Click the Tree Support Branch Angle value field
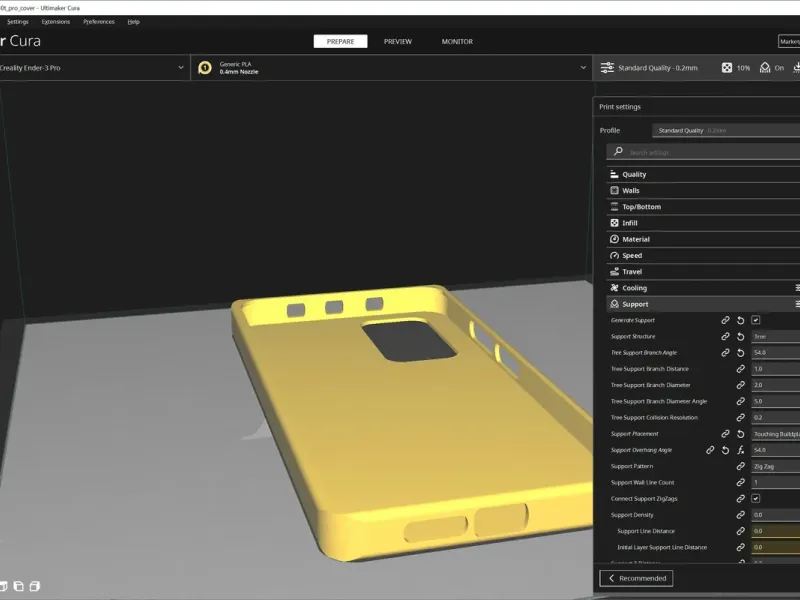This screenshot has width=800, height=600. click(x=776, y=353)
